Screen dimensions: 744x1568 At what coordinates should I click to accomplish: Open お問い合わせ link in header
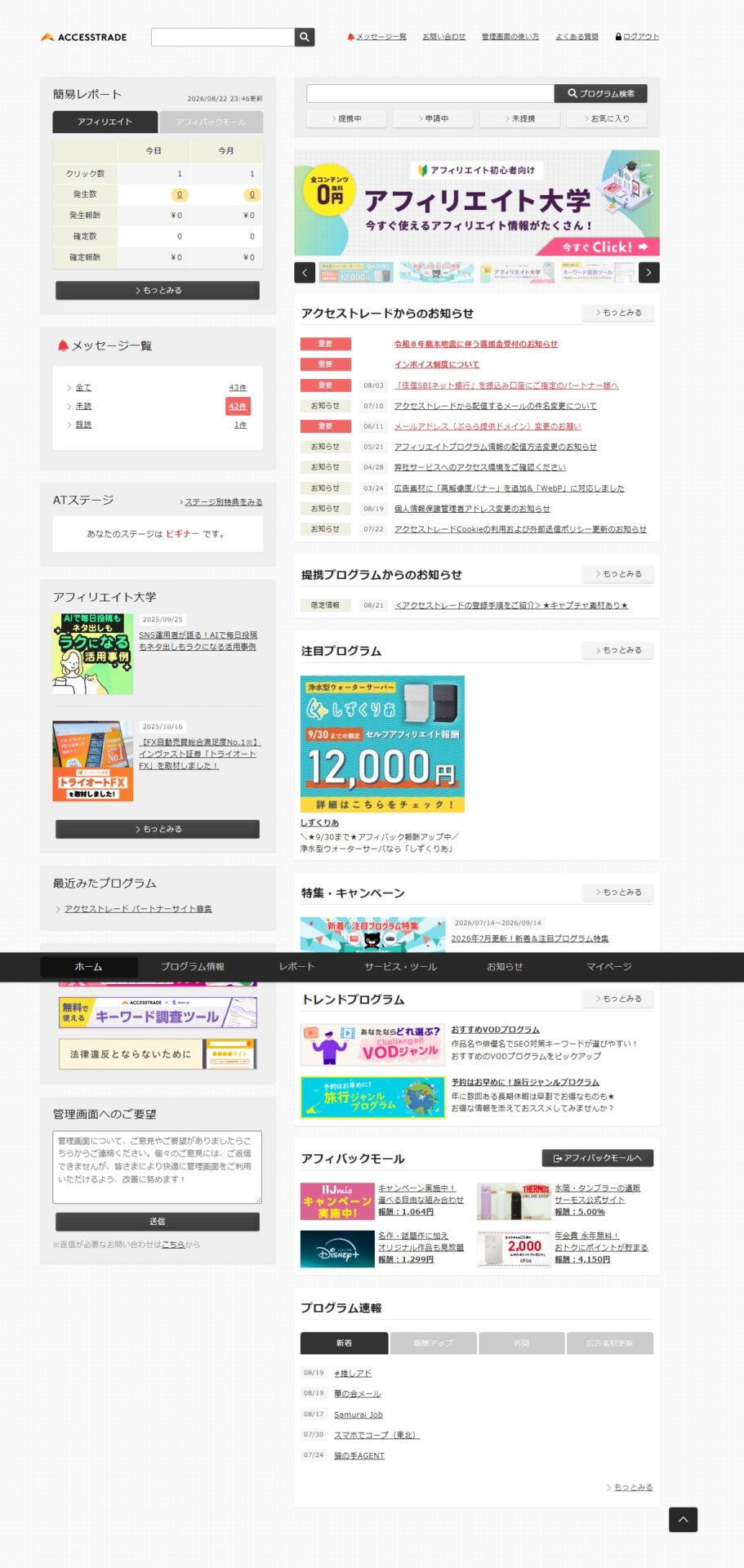click(443, 37)
